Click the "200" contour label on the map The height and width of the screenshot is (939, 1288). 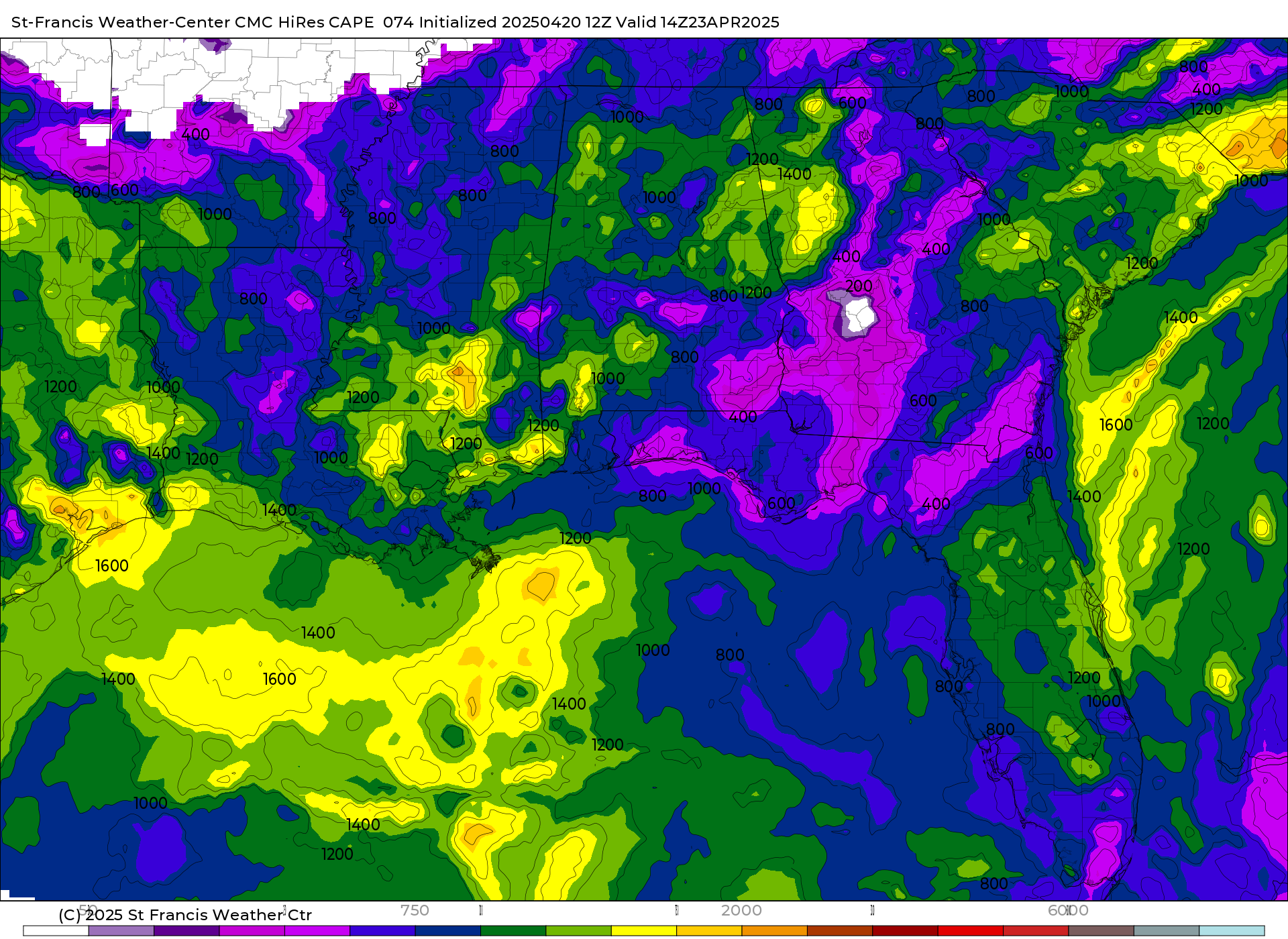click(859, 286)
